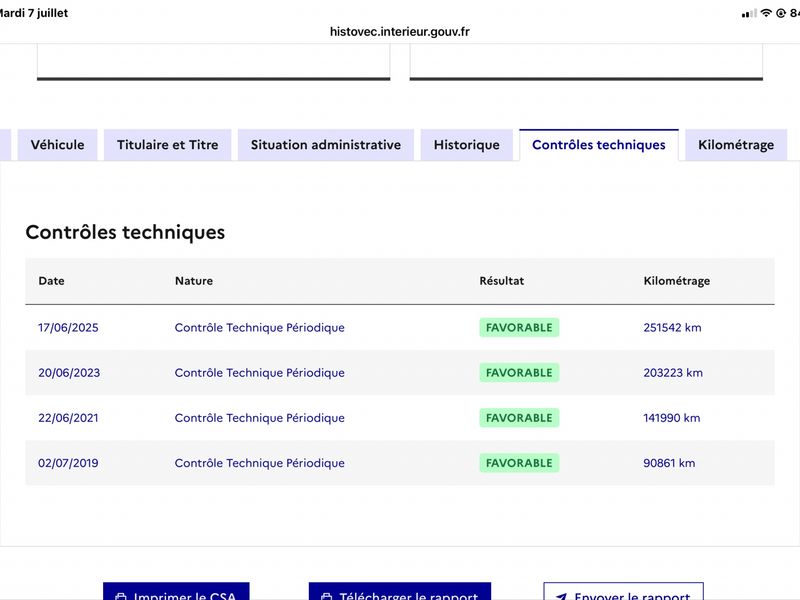Click the 141990 km mileage entry
800x600 pixels.
[671, 418]
